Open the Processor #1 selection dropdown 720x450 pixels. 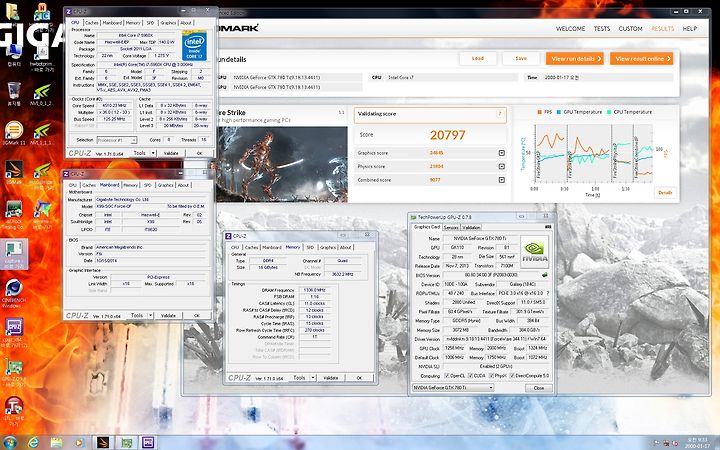coord(117,140)
